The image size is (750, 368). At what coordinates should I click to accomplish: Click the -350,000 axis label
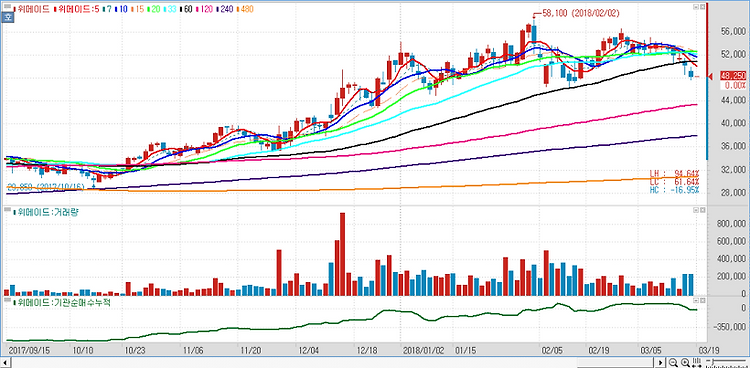[728, 326]
